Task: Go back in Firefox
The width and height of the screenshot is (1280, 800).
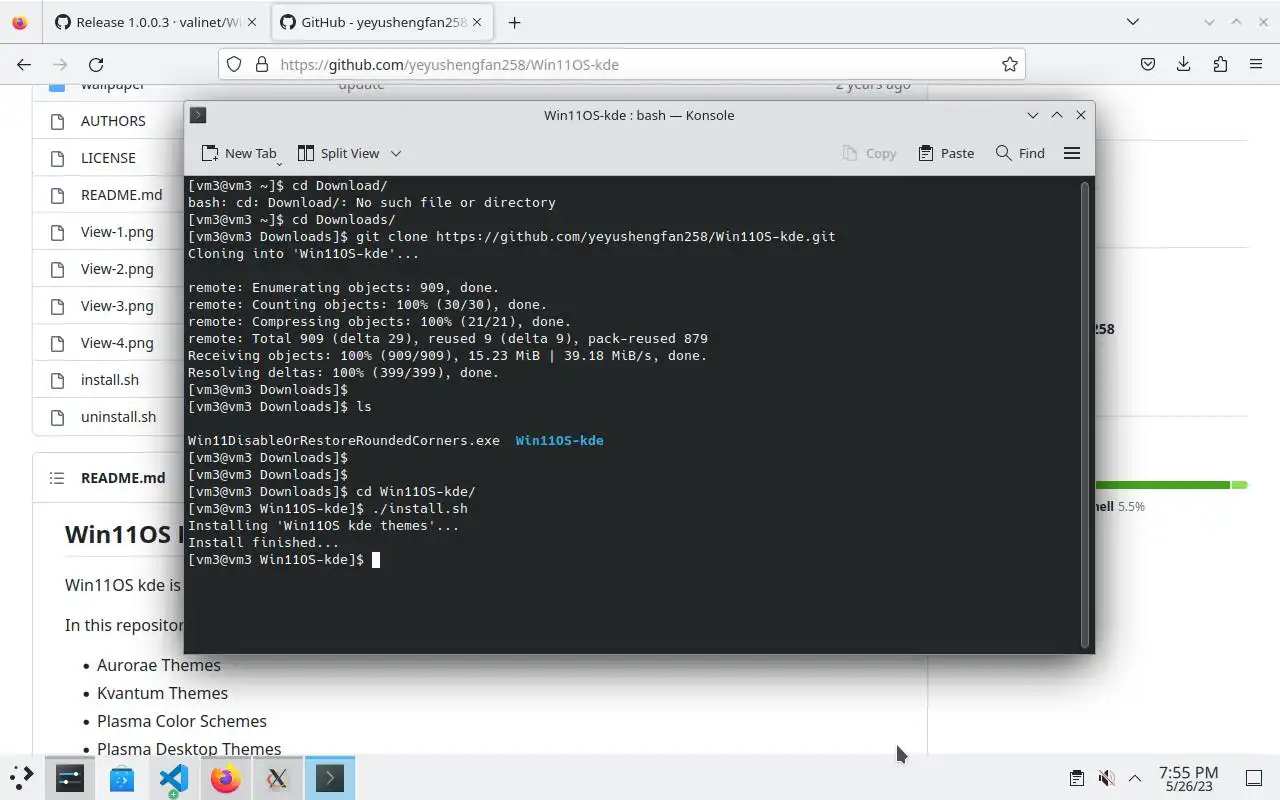Action: 24,64
